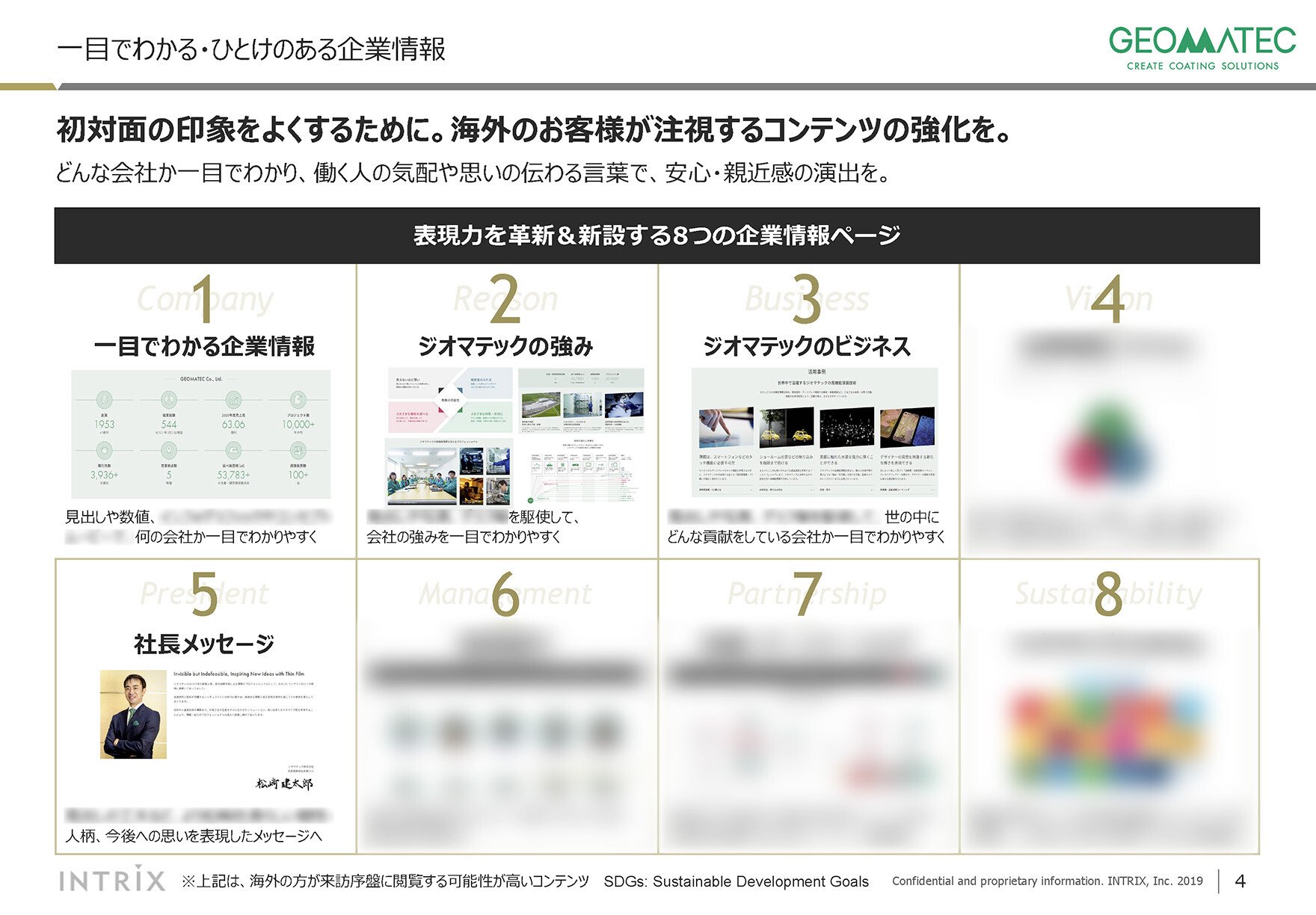Click the president's handwritten signature
This screenshot has height=915, width=1316.
[284, 783]
